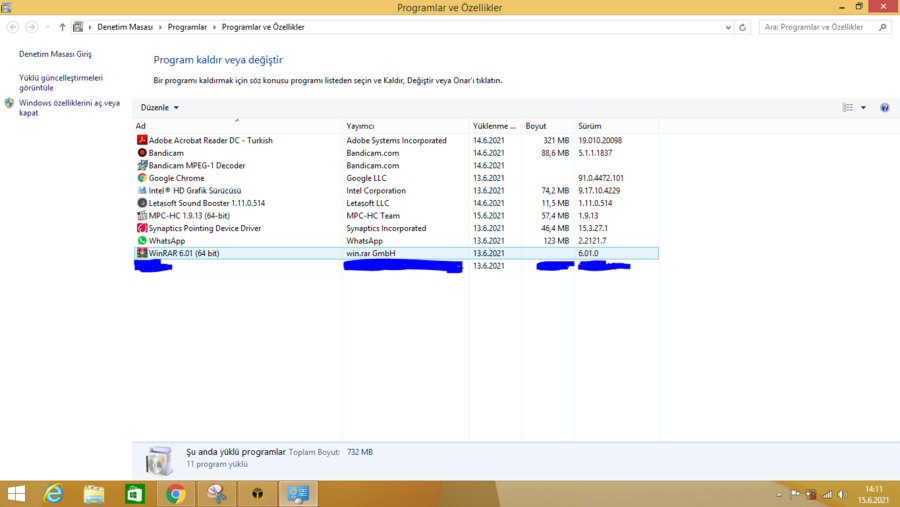Open the Snipping Tool taskbar icon

(x=216, y=494)
